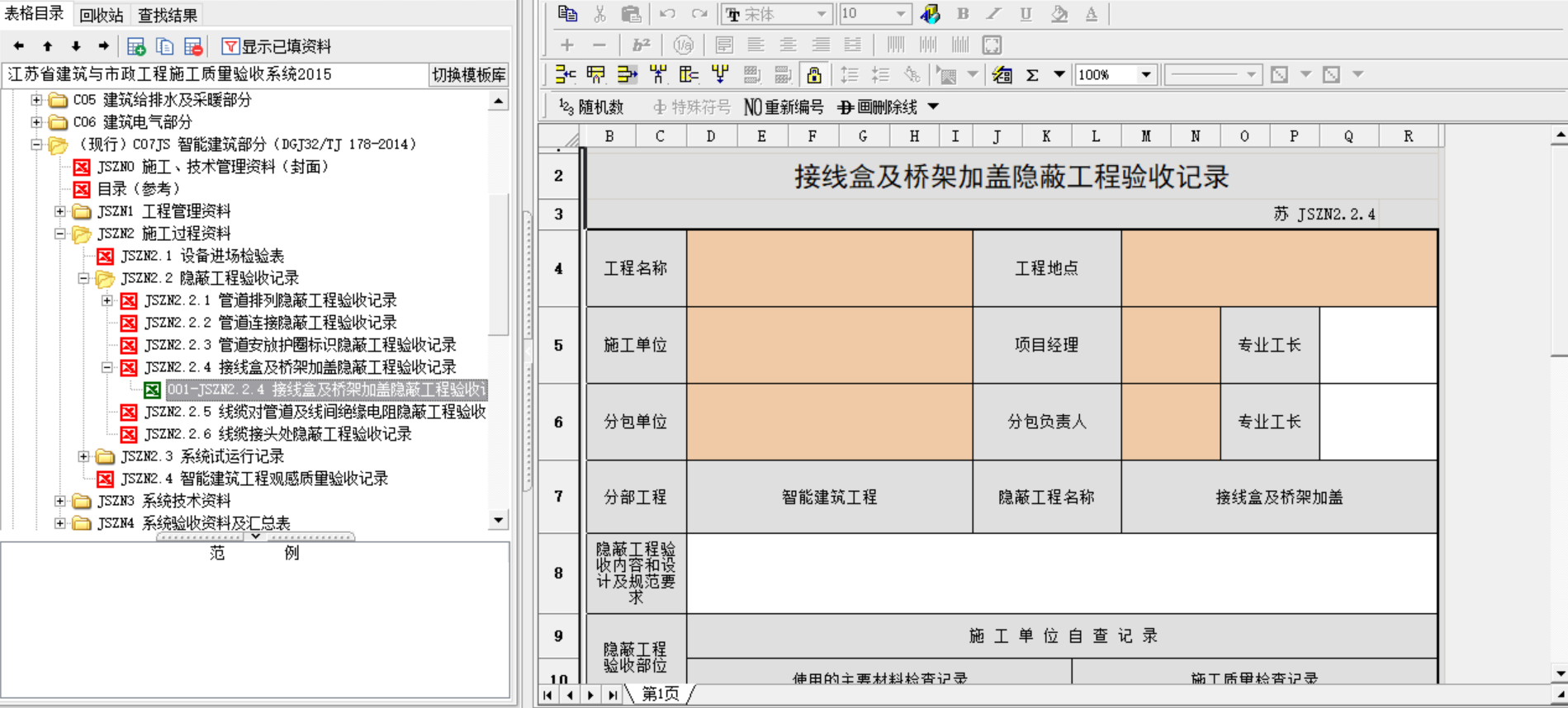1568x708 pixels.
Task: Switch to the 表格目录 tab
Action: click(x=35, y=14)
